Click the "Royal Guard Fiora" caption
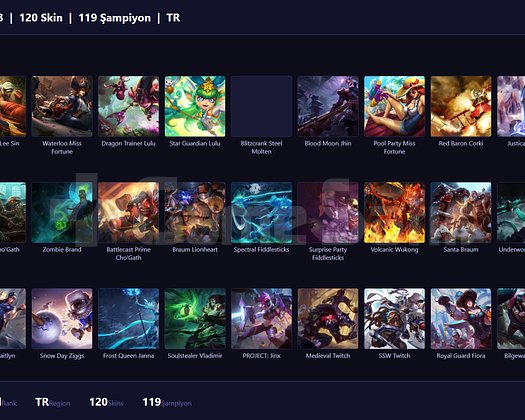The image size is (525, 420). (461, 356)
